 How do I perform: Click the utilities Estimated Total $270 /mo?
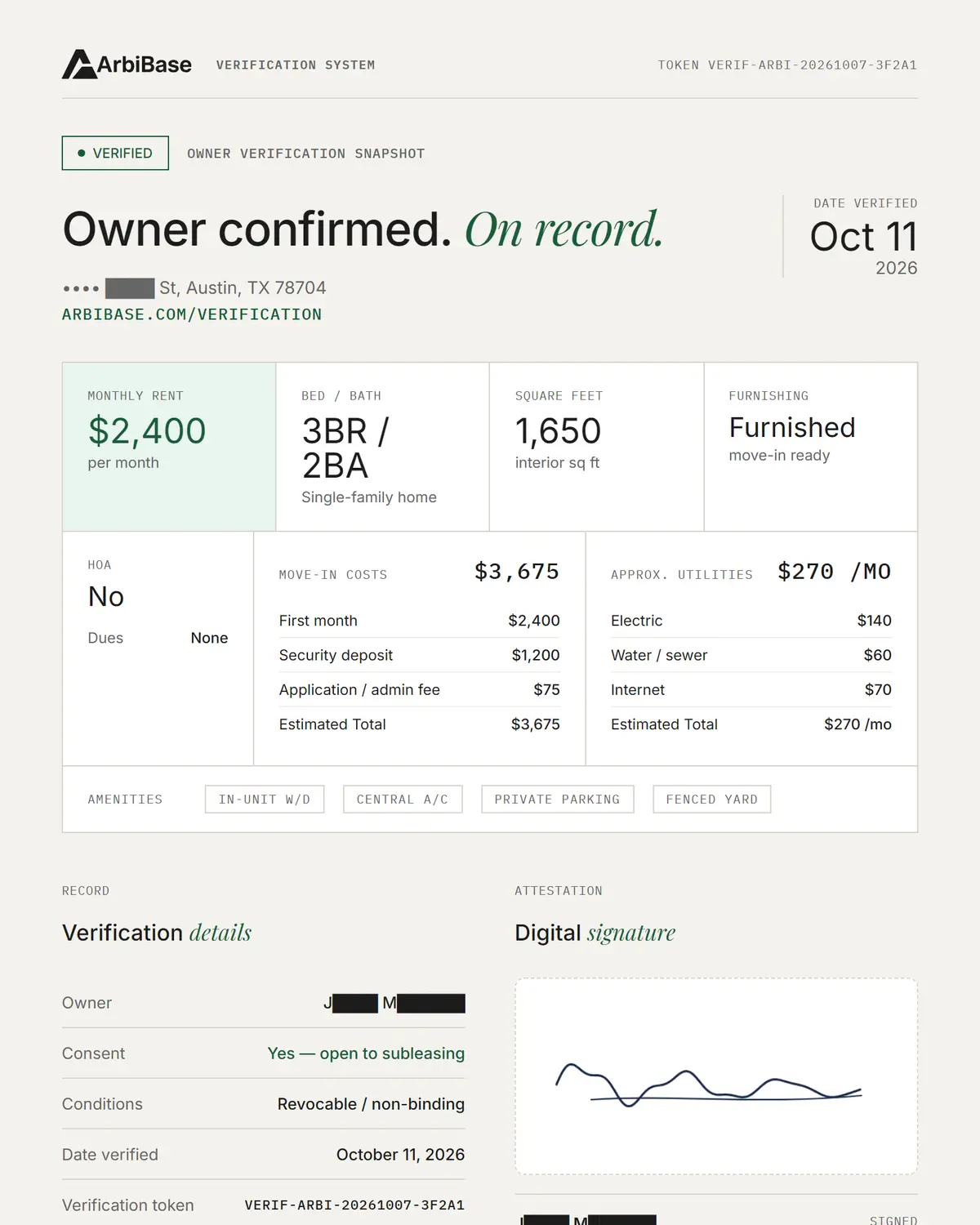coord(857,724)
